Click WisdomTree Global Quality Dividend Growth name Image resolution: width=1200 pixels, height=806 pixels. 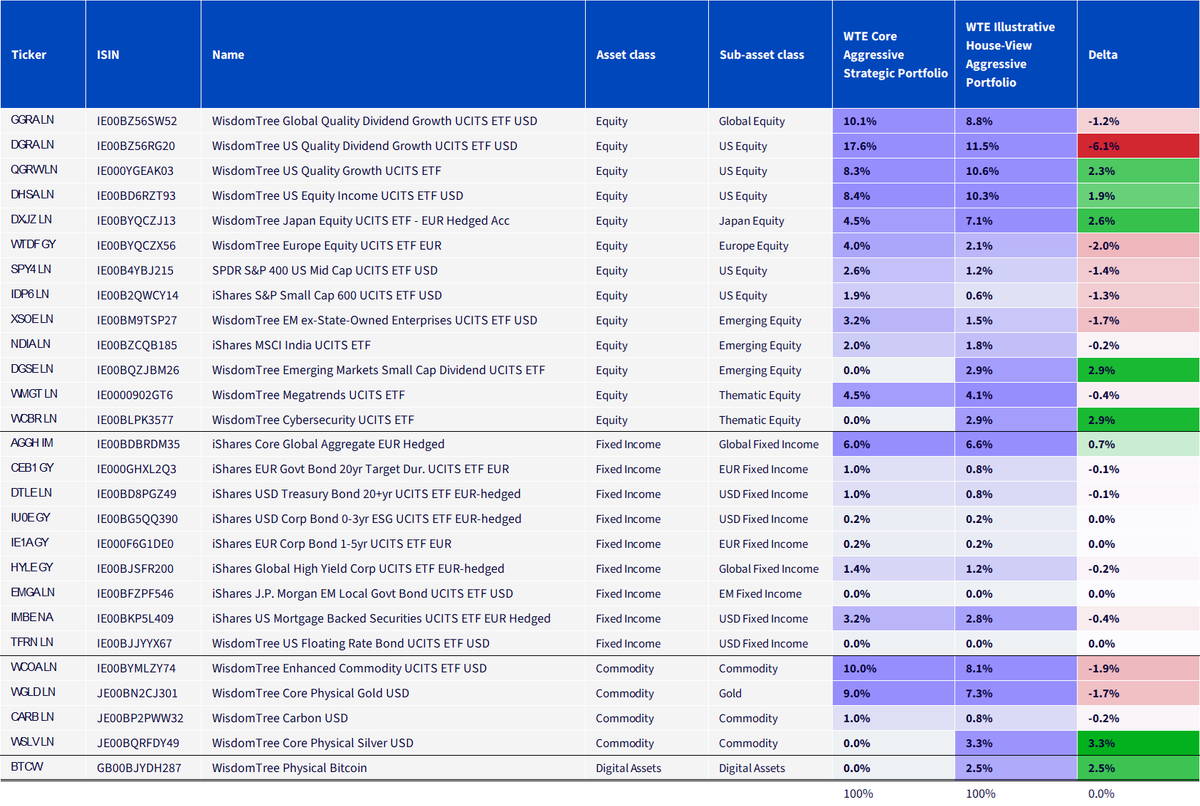(375, 121)
